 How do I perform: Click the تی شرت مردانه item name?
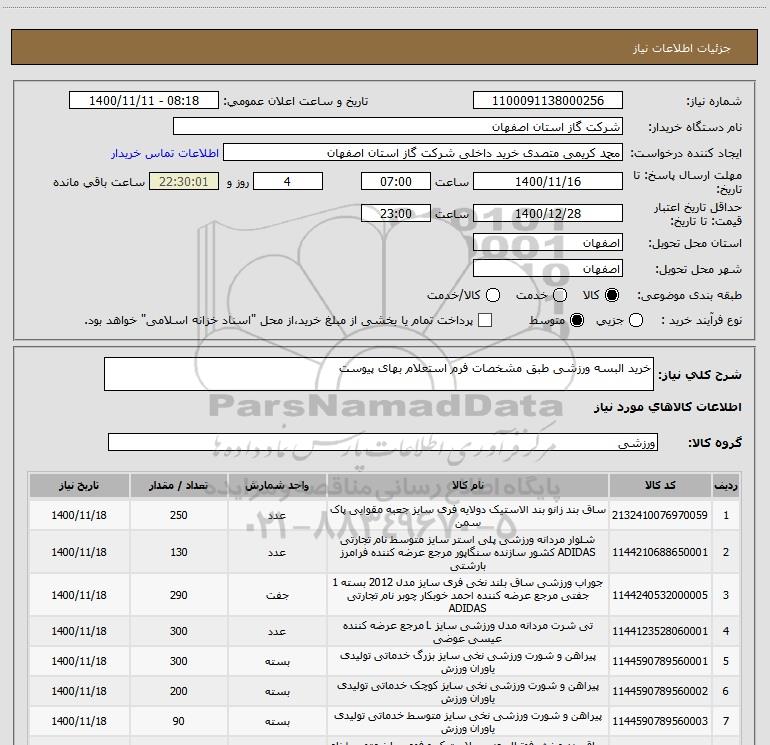pyautogui.click(x=468, y=632)
